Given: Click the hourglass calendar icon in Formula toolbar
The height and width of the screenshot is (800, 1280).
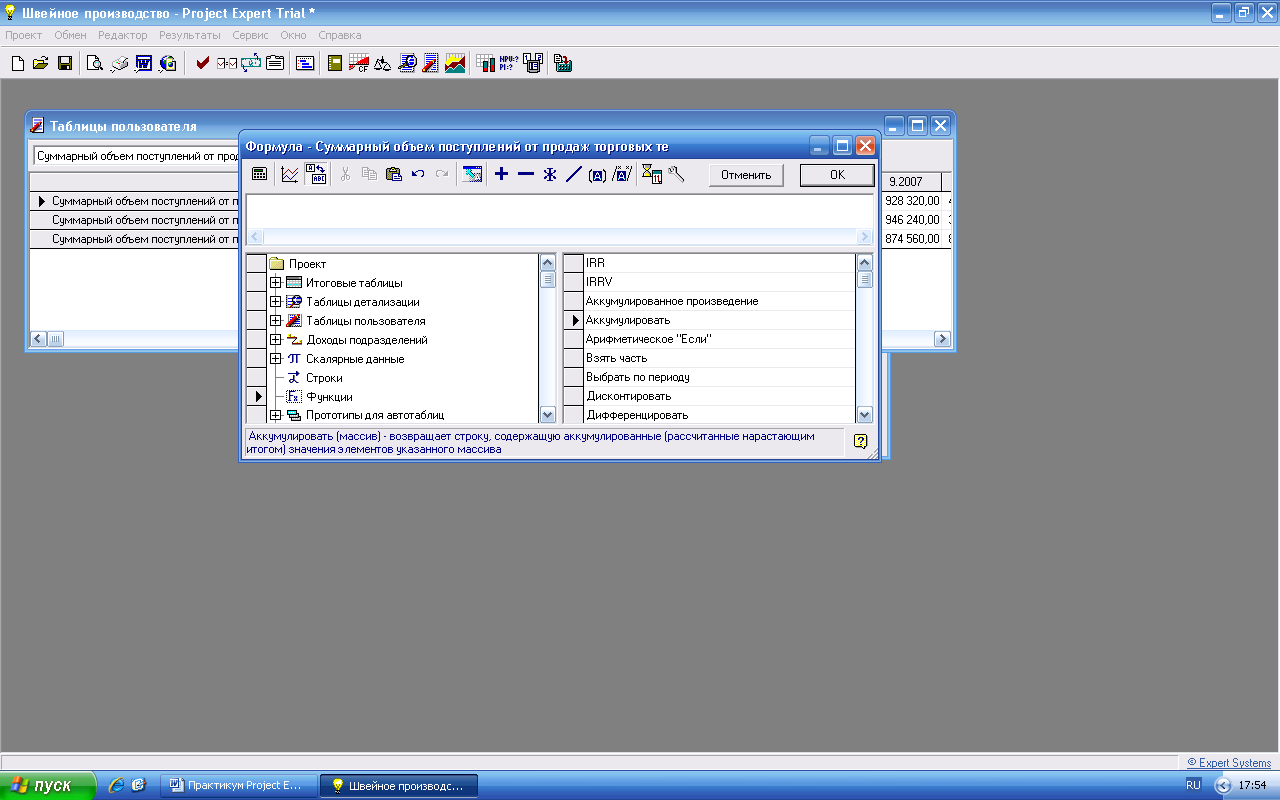Looking at the screenshot, I should point(652,174).
